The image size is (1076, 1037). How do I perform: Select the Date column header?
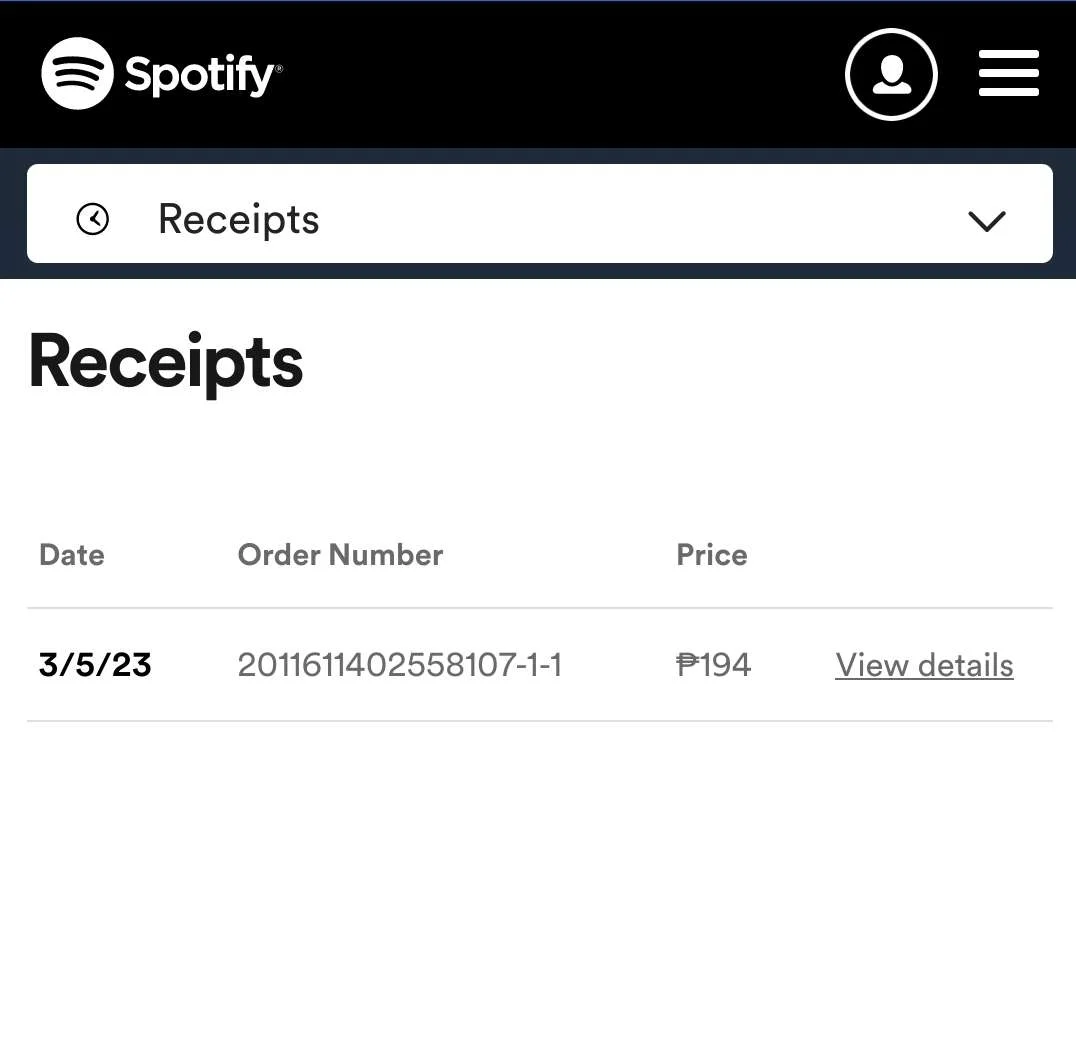[72, 555]
